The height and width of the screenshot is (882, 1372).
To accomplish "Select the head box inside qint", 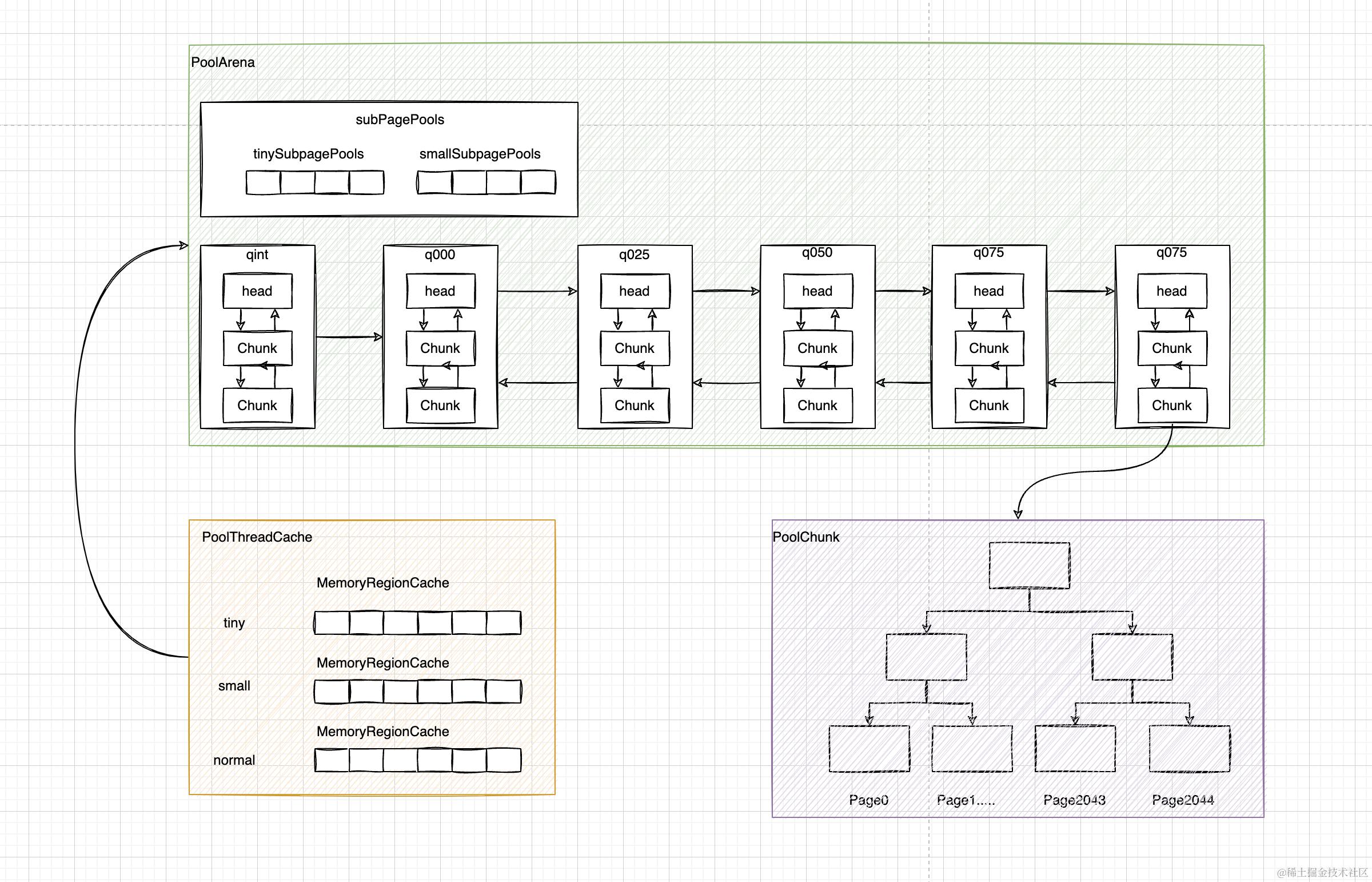I will tap(257, 291).
